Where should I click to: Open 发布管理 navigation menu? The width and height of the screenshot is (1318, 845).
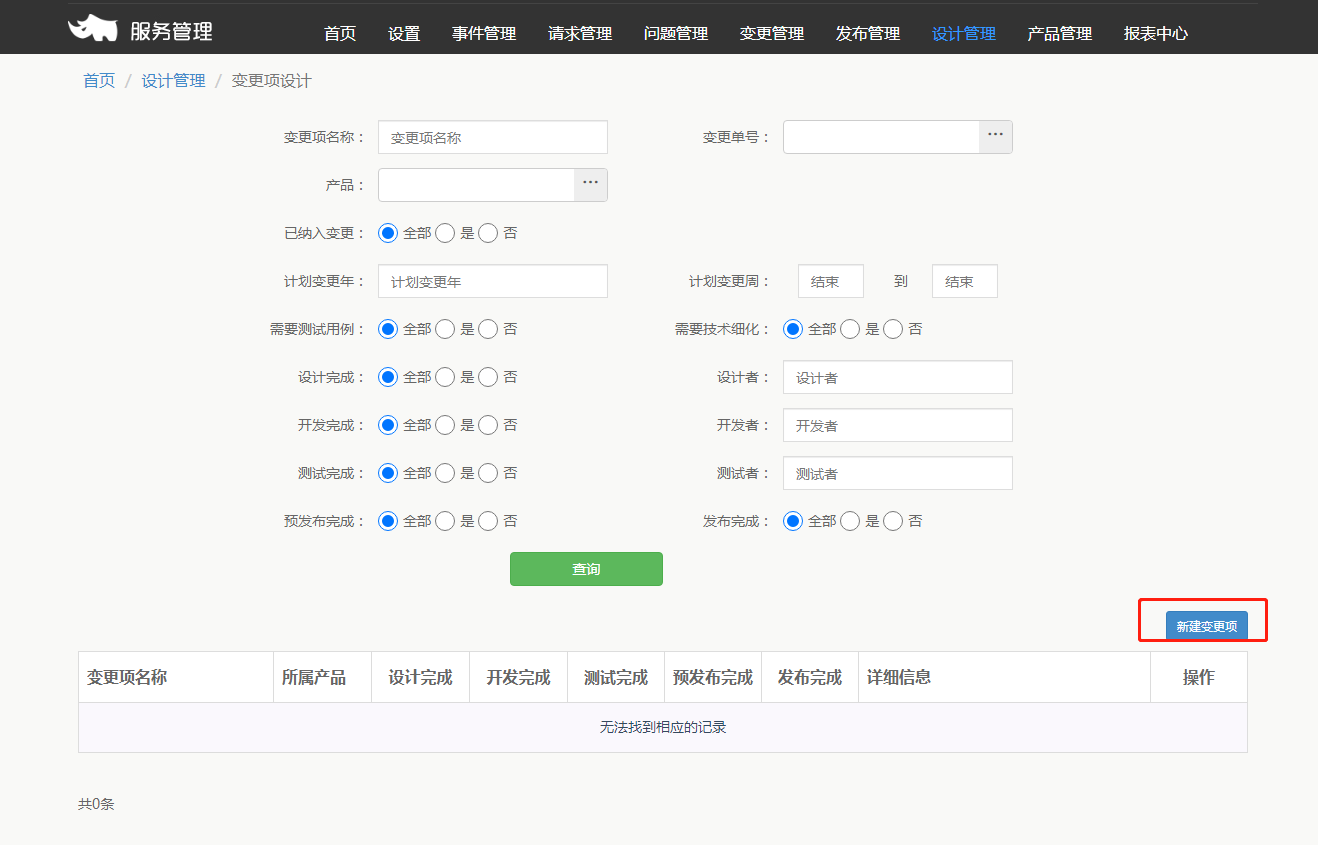pos(868,33)
